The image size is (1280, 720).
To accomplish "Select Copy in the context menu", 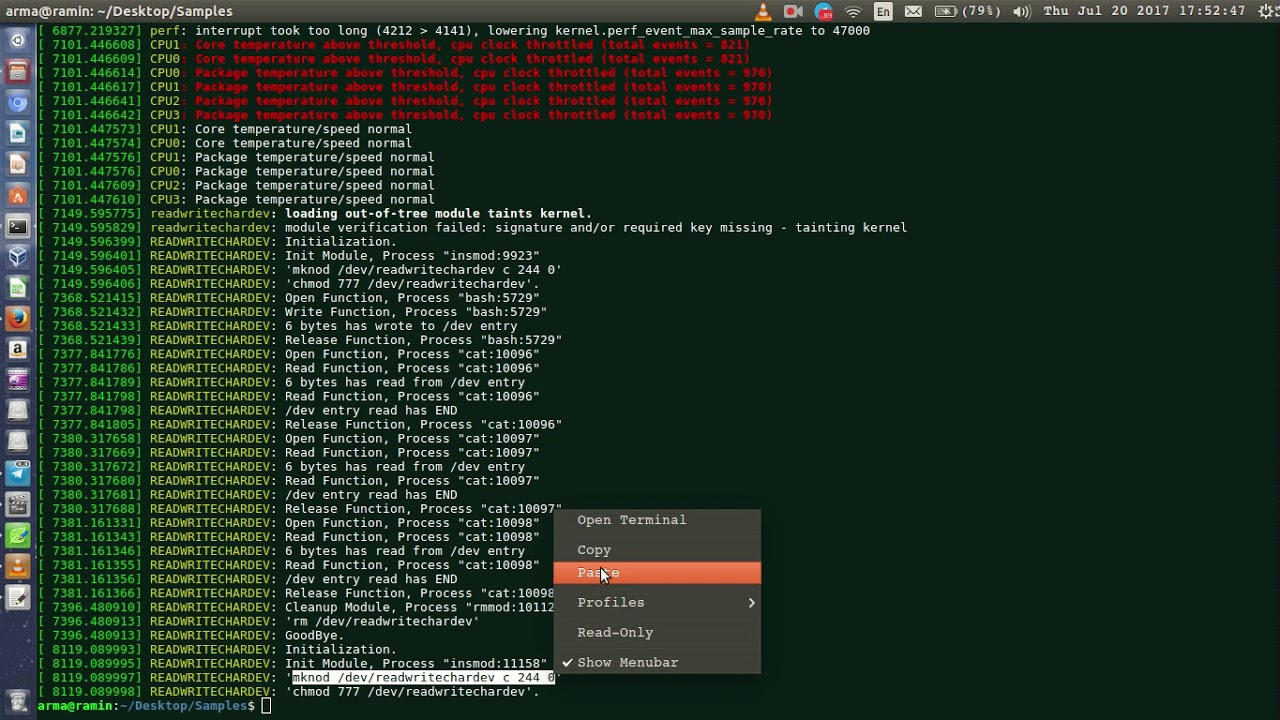I will [657, 550].
